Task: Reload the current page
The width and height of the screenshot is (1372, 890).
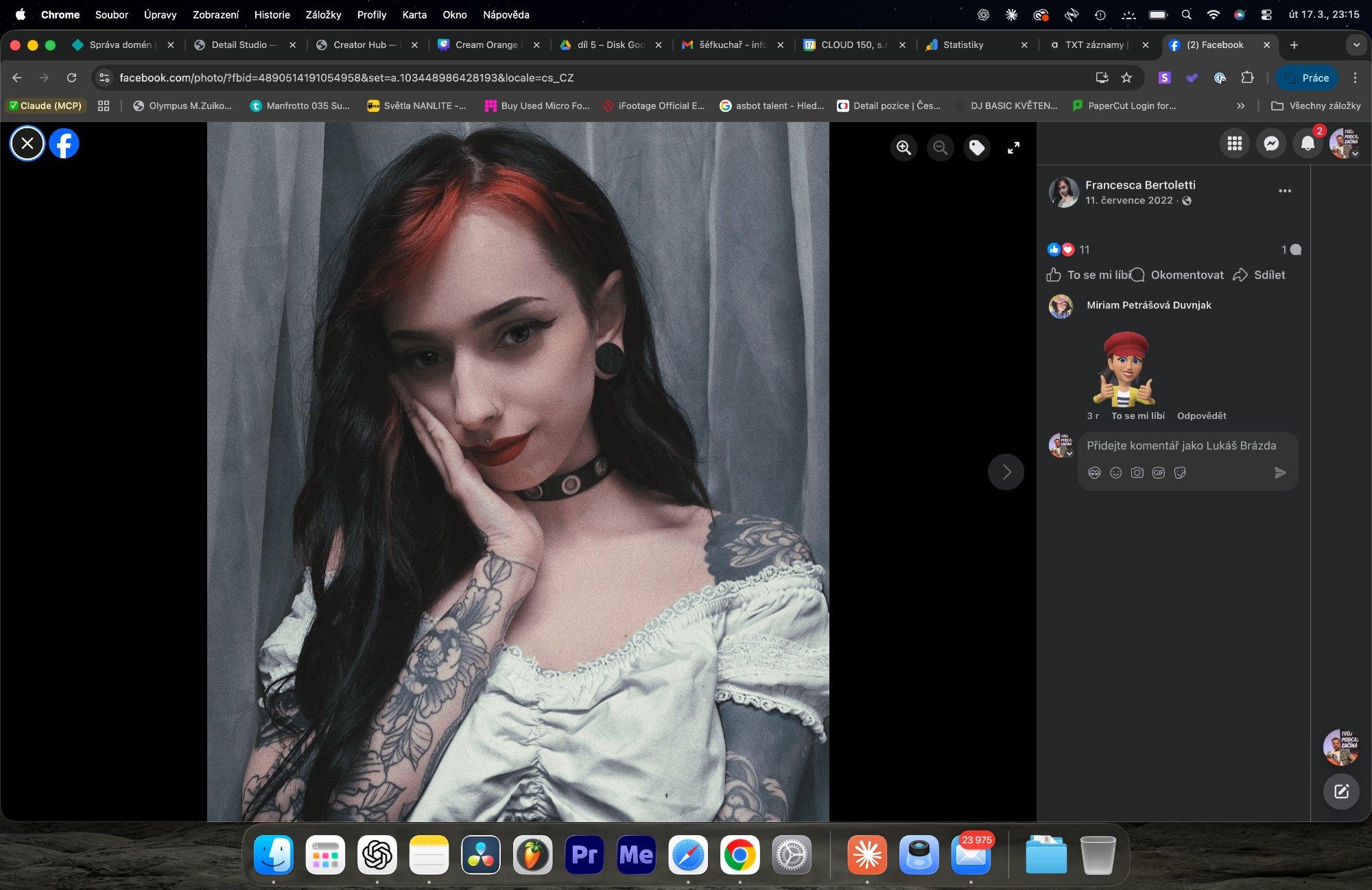Action: pos(71,77)
